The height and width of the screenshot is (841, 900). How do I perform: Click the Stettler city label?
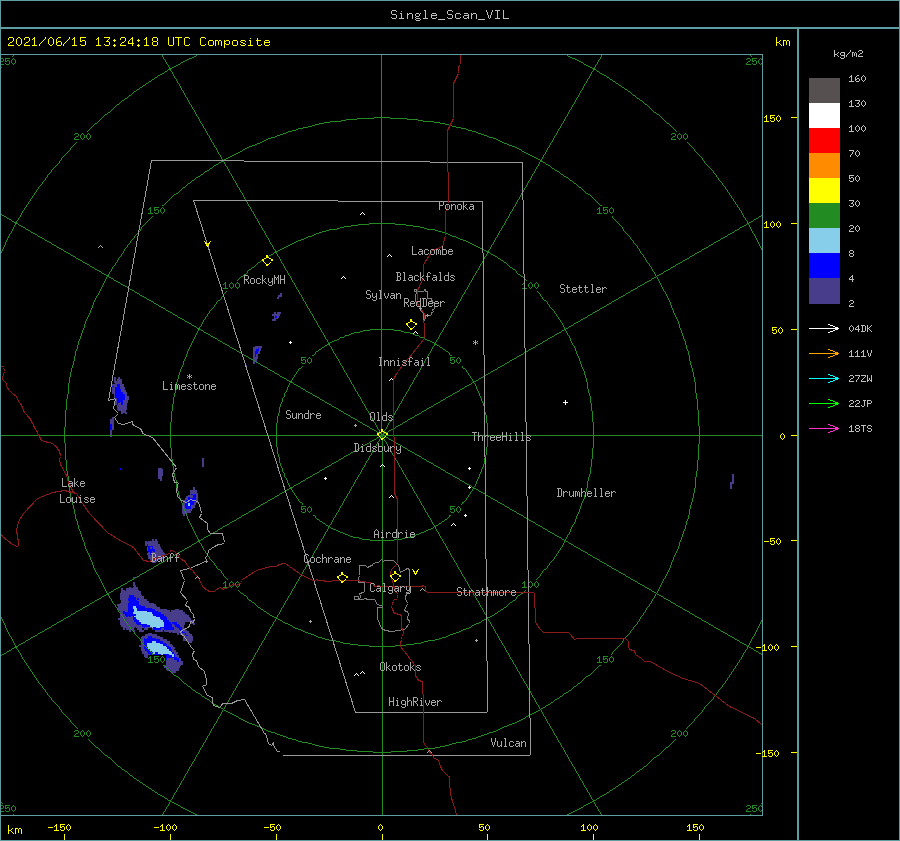click(x=583, y=289)
